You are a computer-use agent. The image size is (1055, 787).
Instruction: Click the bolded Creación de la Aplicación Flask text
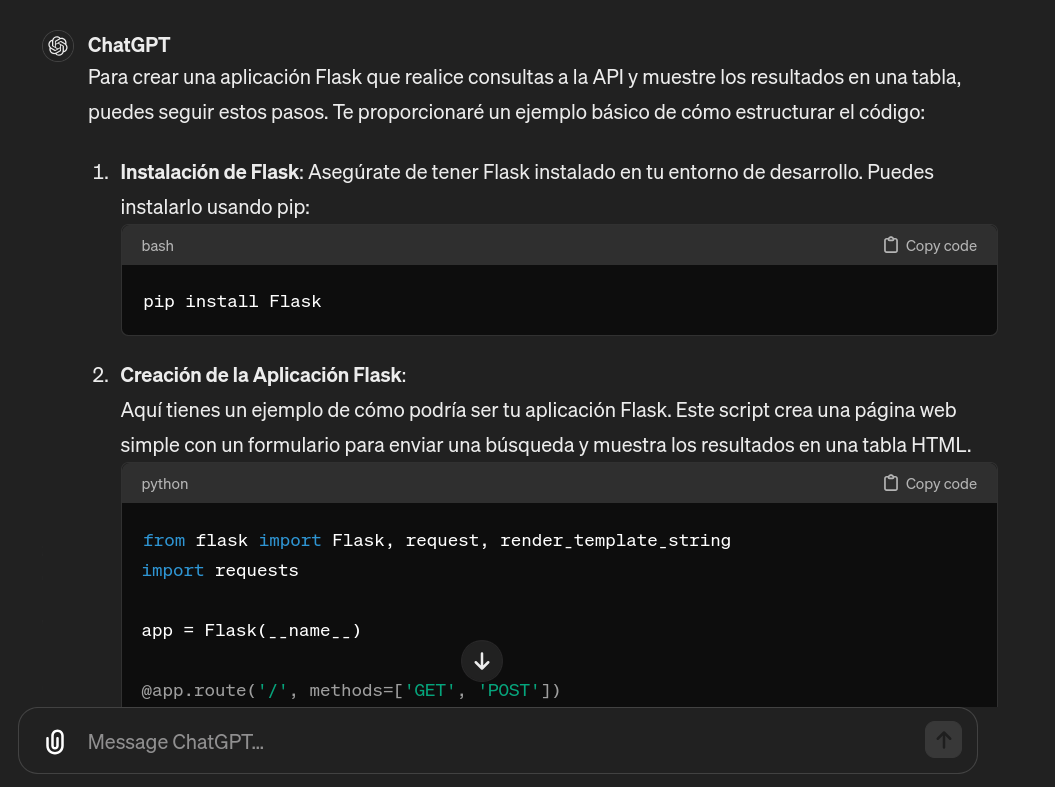pos(260,374)
